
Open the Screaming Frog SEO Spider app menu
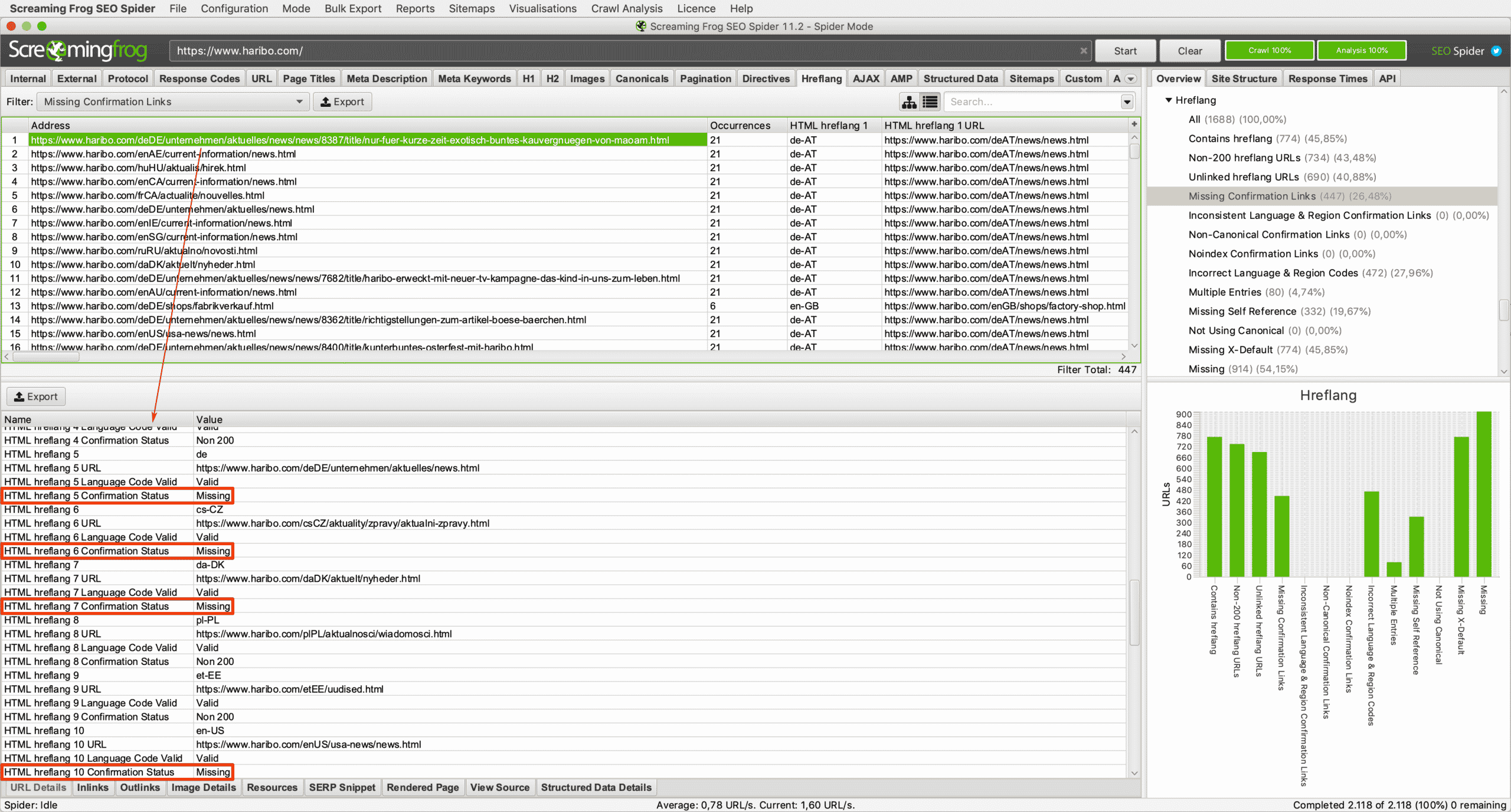coord(83,8)
